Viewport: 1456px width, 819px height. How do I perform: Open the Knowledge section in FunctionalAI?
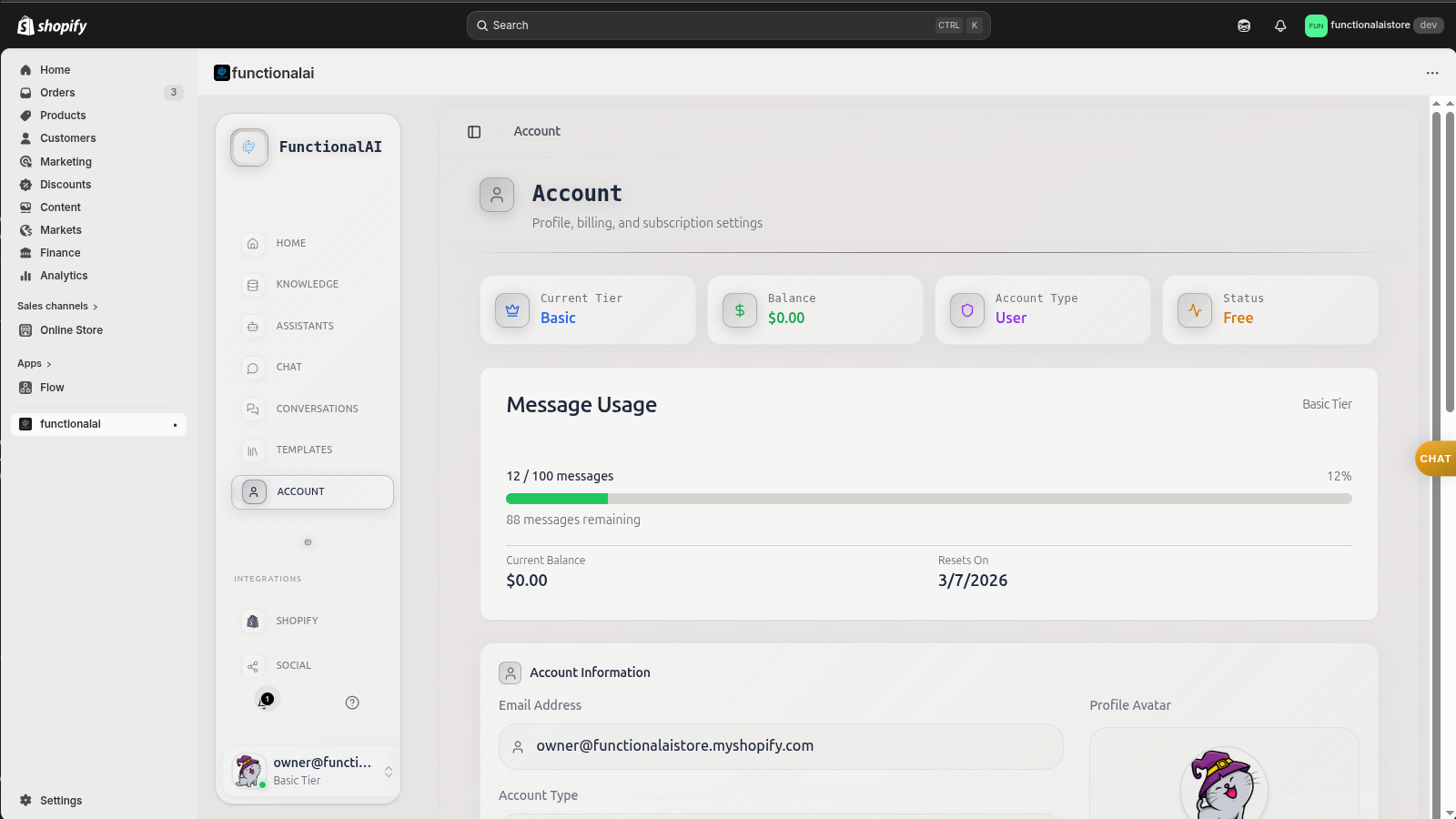tap(307, 284)
